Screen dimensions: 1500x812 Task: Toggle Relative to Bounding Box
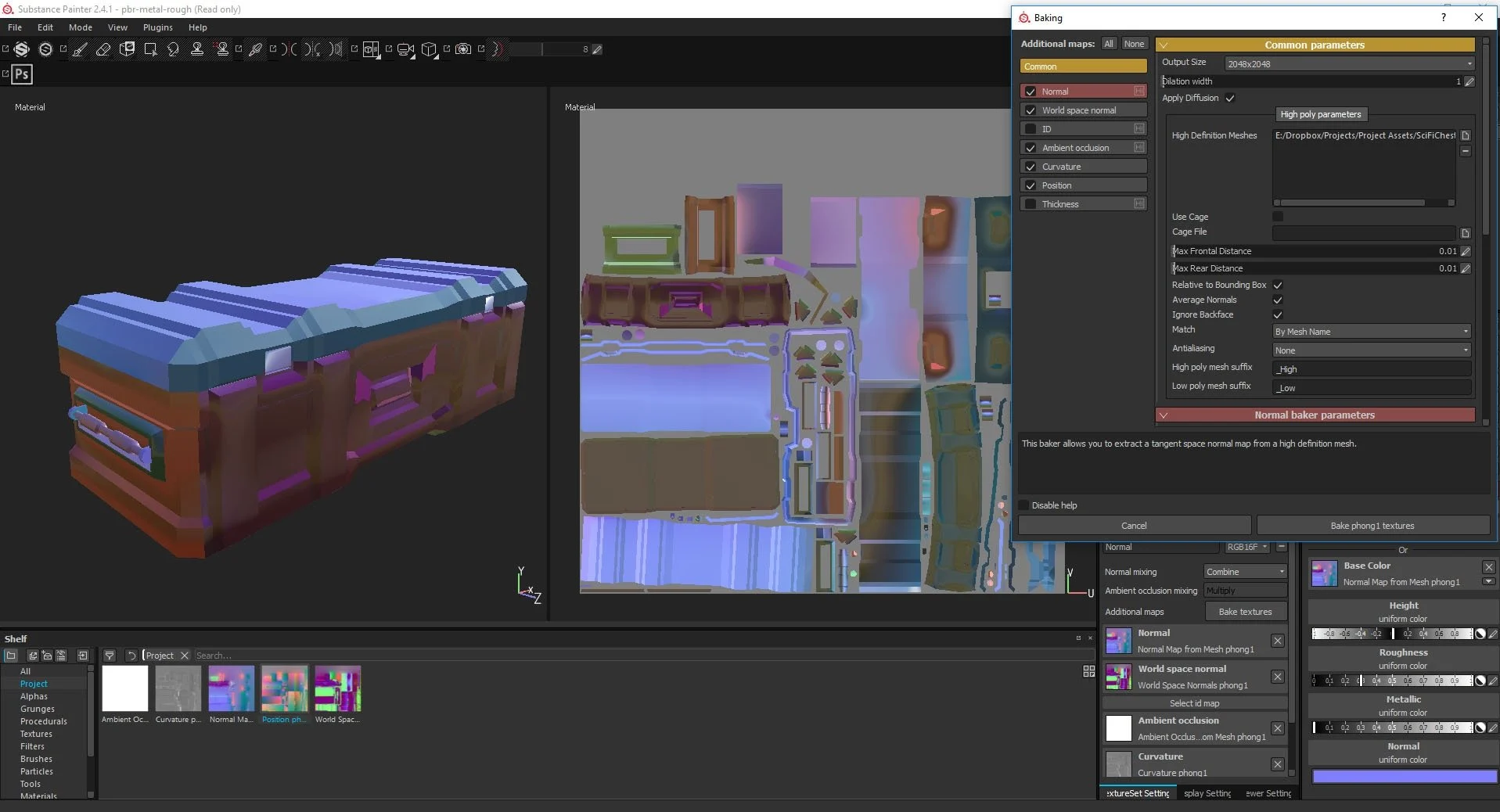pyautogui.click(x=1278, y=286)
